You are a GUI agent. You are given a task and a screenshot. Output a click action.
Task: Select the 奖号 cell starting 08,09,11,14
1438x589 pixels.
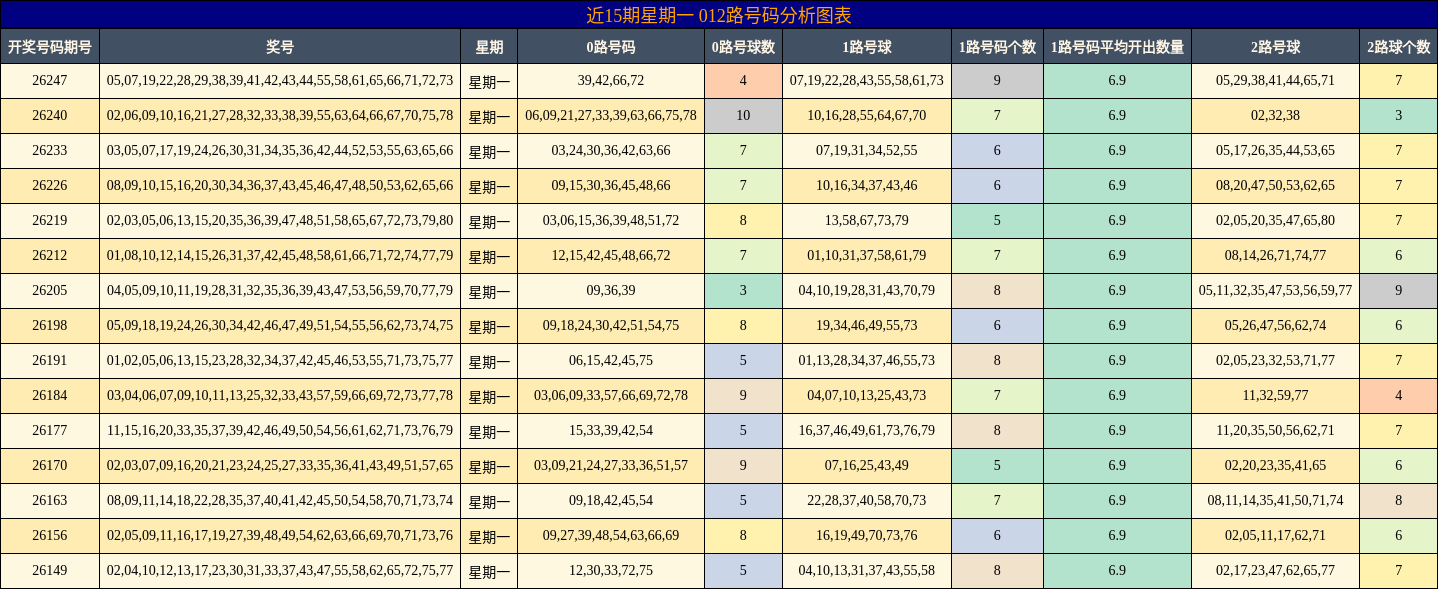(280, 501)
